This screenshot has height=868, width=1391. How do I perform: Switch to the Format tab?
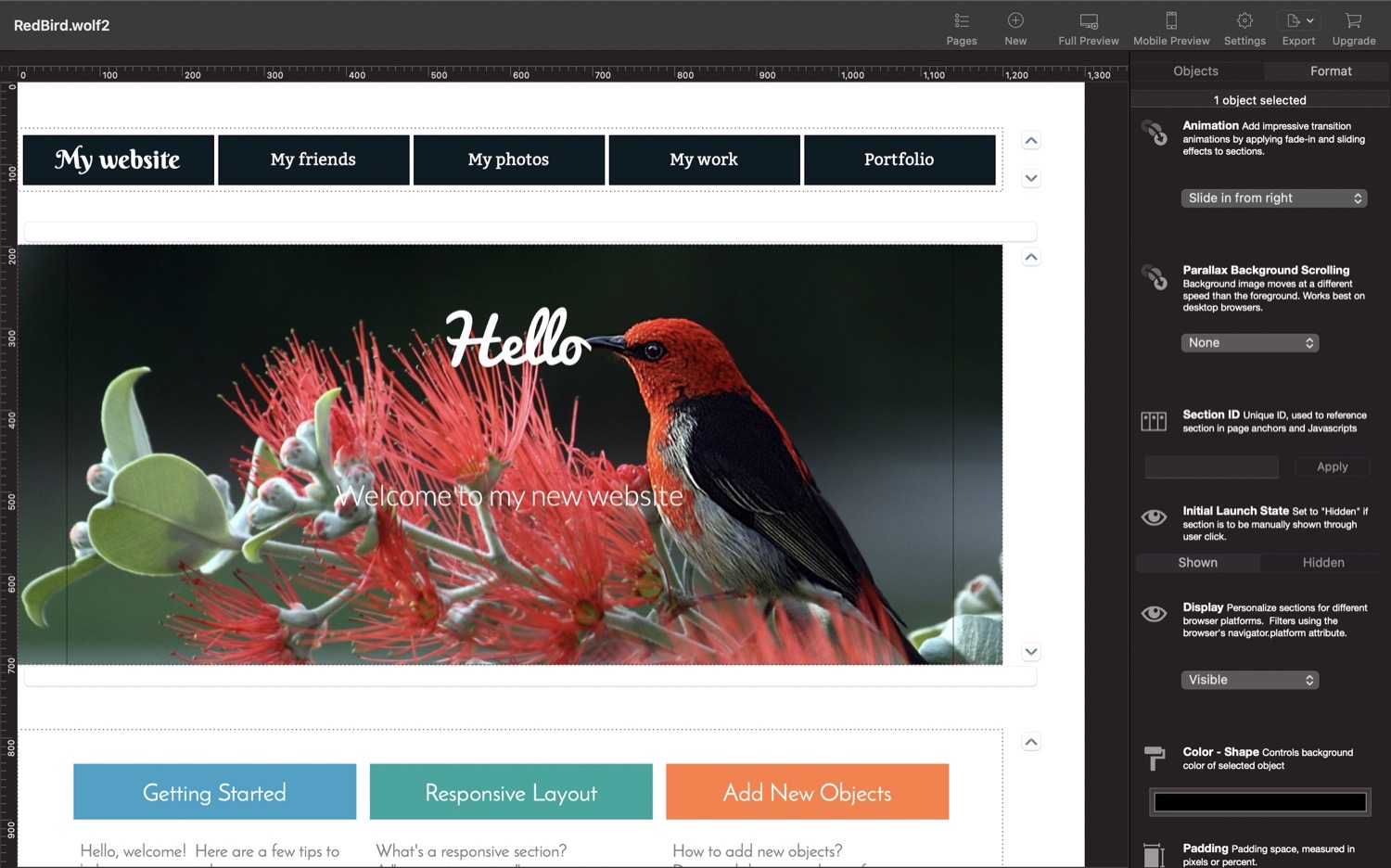[x=1331, y=71]
